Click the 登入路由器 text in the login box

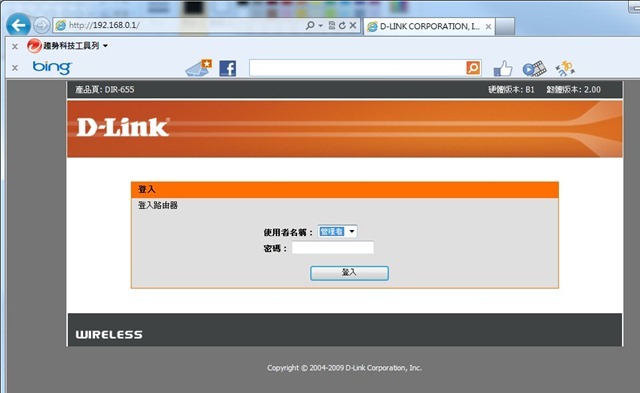coord(158,205)
